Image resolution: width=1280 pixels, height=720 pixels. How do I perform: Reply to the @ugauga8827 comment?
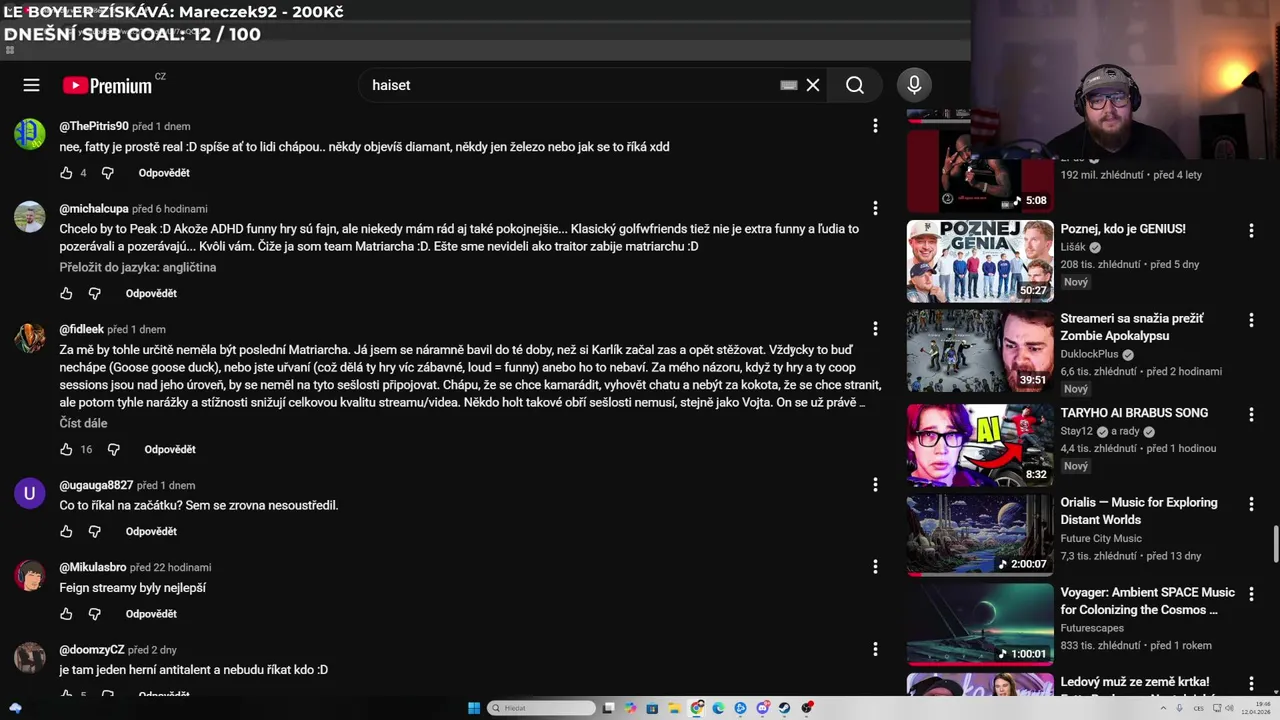click(x=151, y=532)
